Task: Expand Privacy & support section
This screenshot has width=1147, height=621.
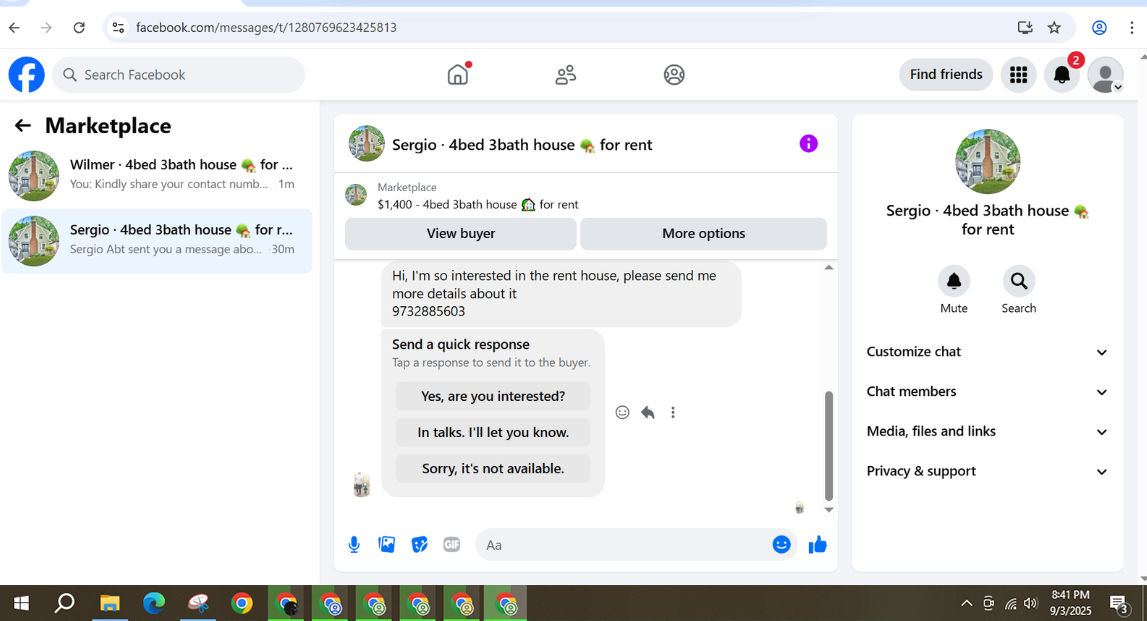Action: coord(987,471)
